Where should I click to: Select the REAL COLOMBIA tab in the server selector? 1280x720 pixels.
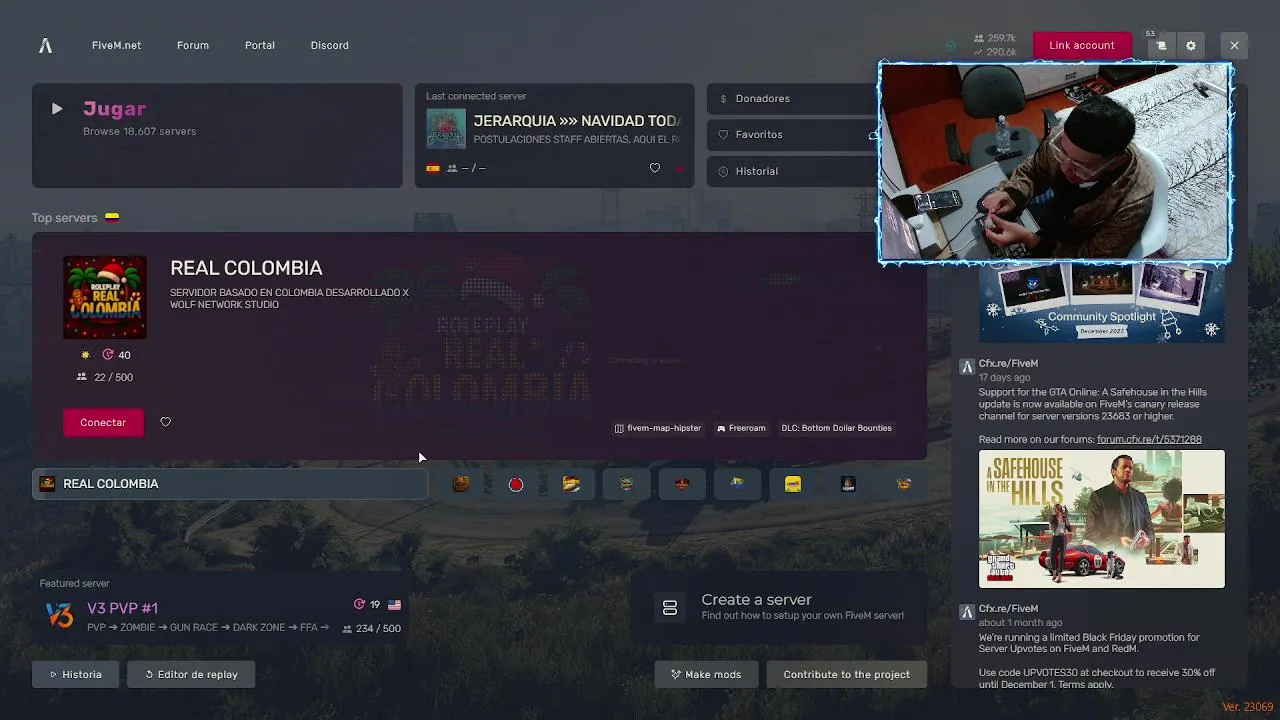pos(230,484)
